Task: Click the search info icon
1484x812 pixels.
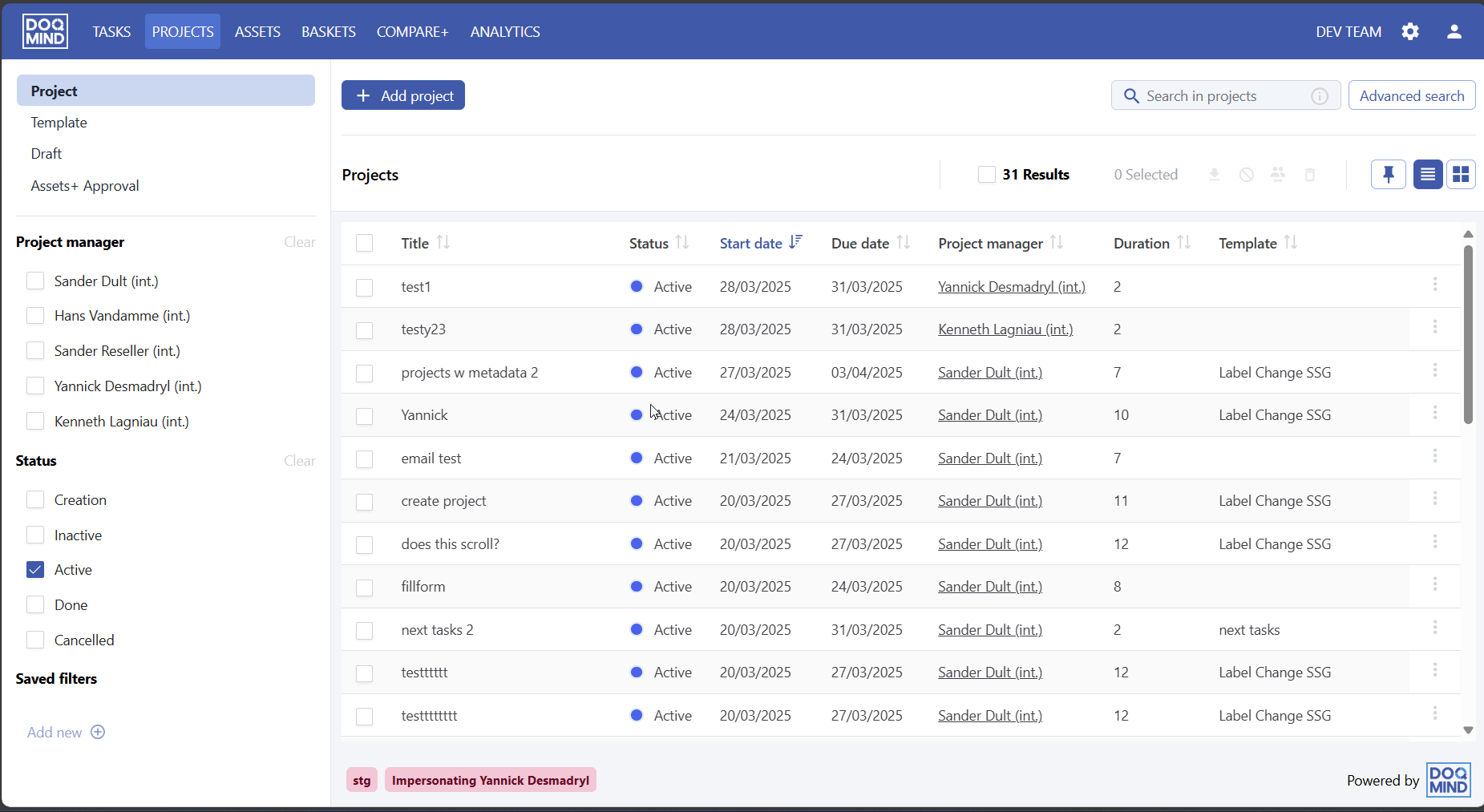Action: tap(1319, 96)
